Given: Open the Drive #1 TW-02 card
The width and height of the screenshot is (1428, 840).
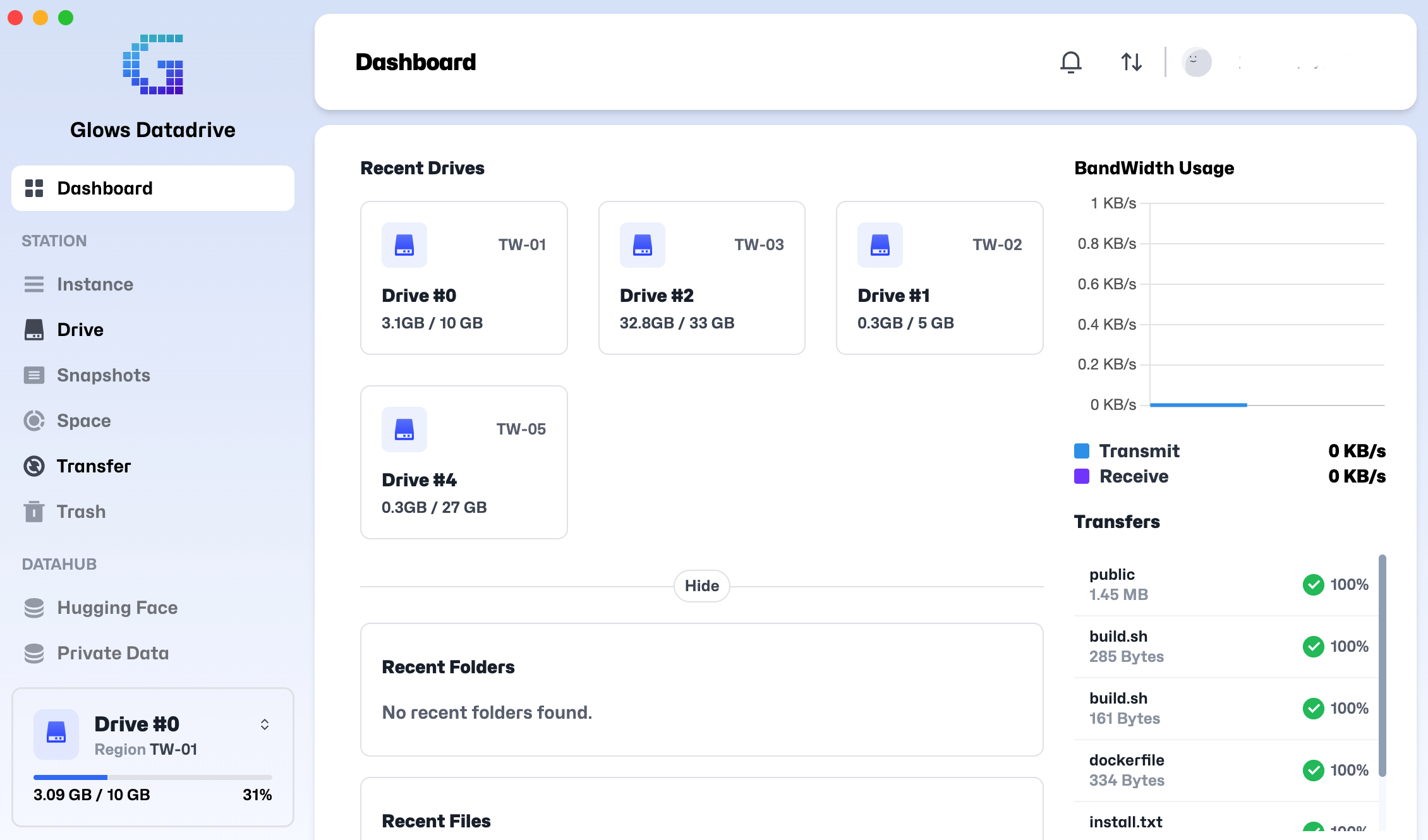Looking at the screenshot, I should click(x=939, y=278).
